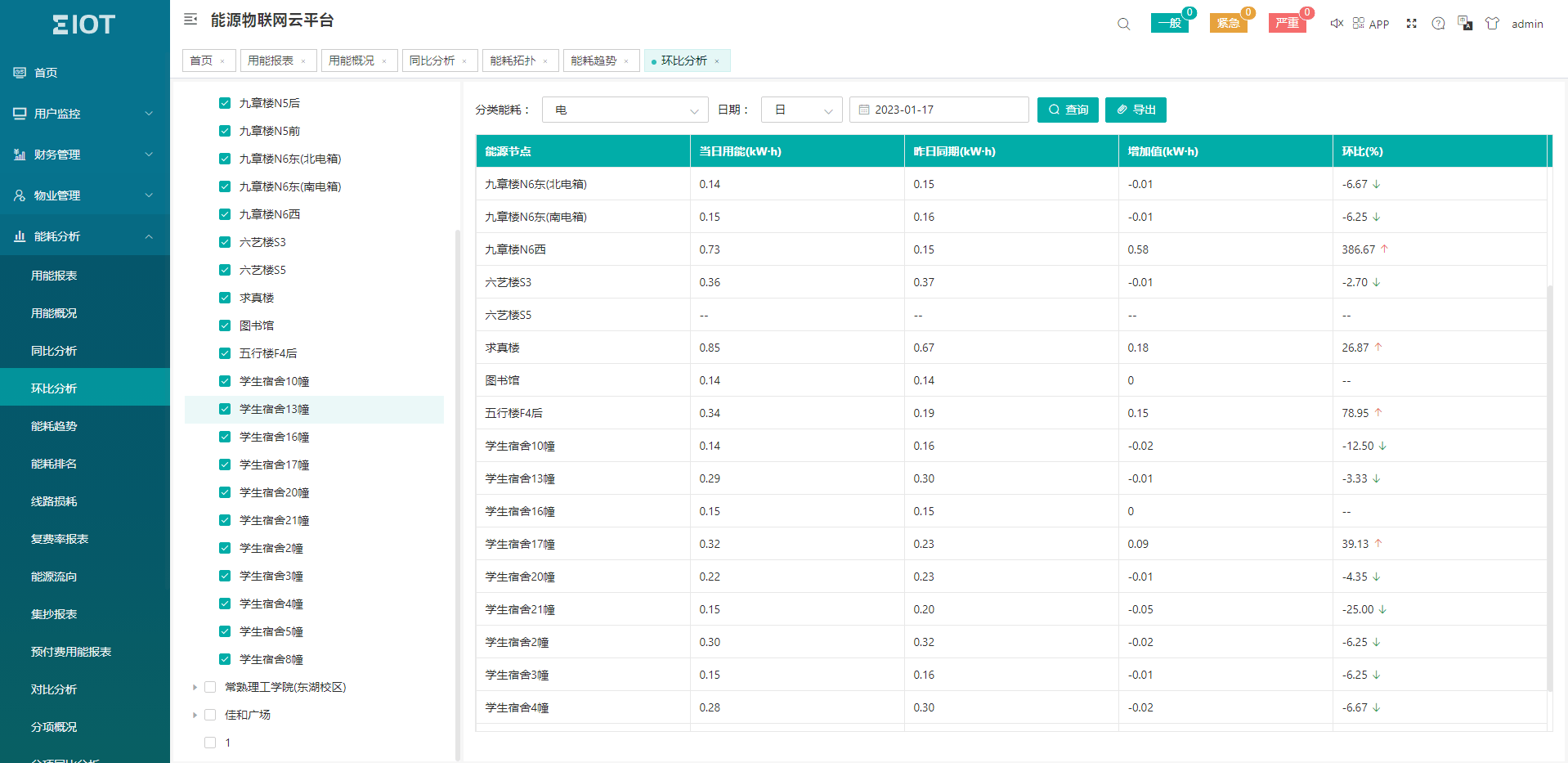This screenshot has width=1568, height=763.
Task: Click the 严重 alarm badge
Action: [1288, 23]
